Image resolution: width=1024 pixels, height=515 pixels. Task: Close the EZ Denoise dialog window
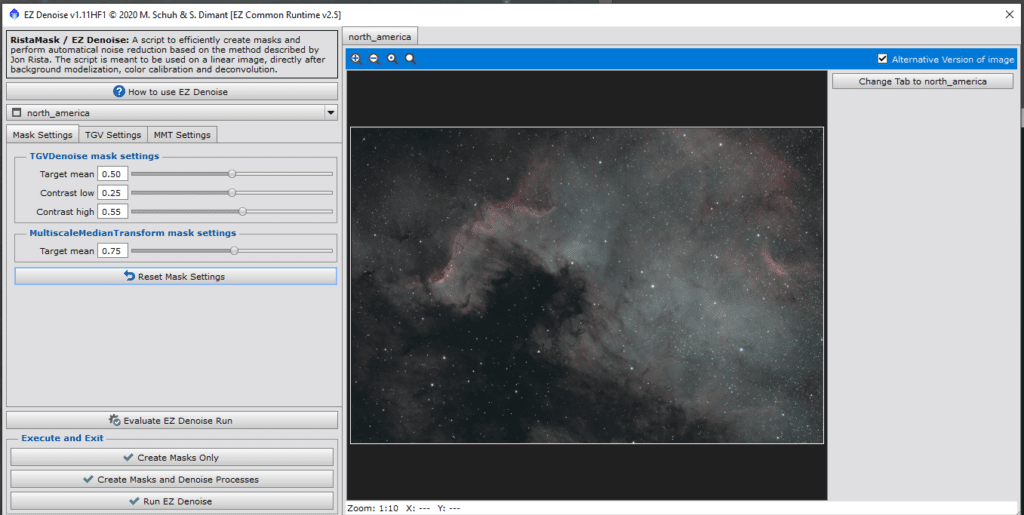coord(1009,14)
